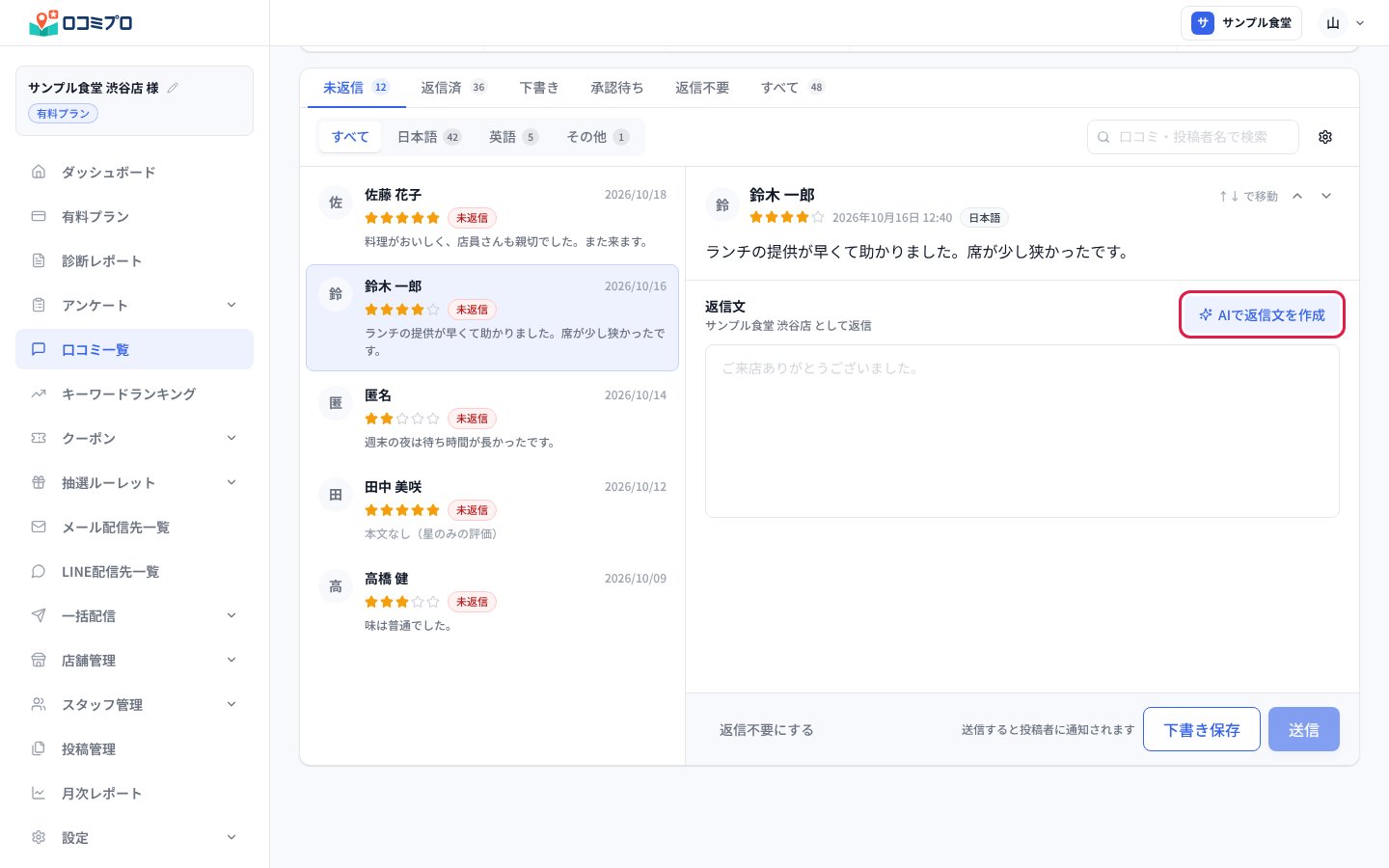Open 佐藤 花子 review
The width and height of the screenshot is (1389, 868).
(492, 218)
